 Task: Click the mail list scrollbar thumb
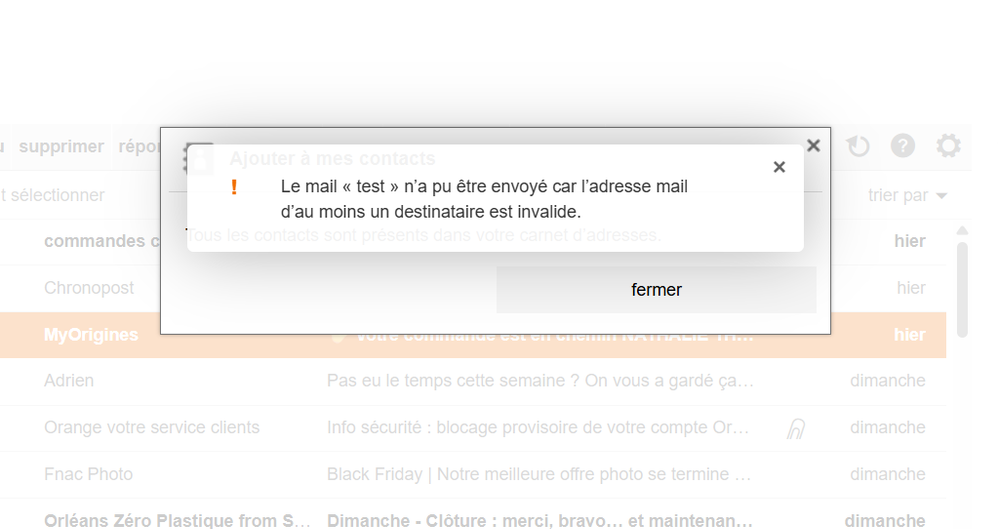pos(962,290)
